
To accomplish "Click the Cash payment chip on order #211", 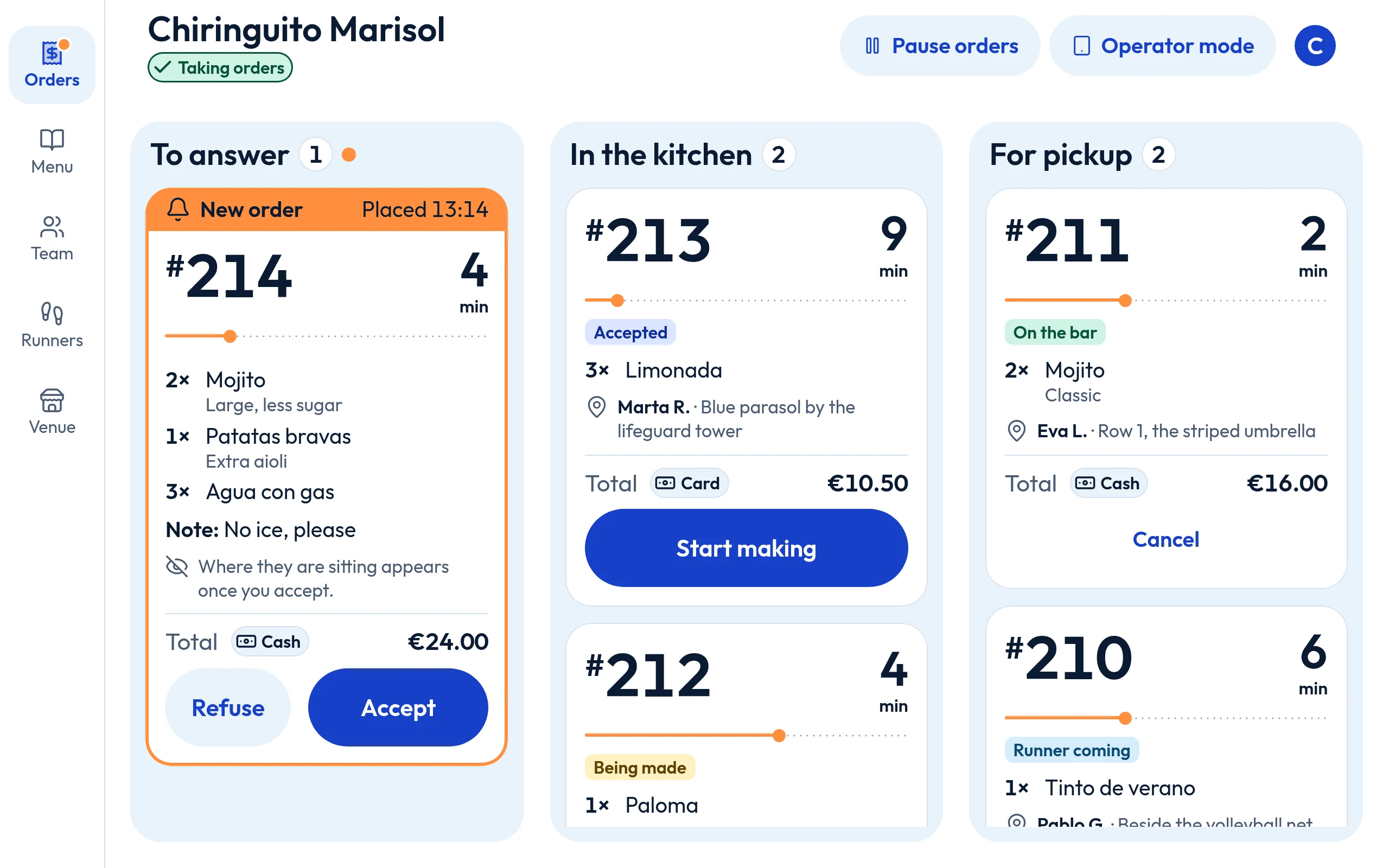I will 1108,483.
